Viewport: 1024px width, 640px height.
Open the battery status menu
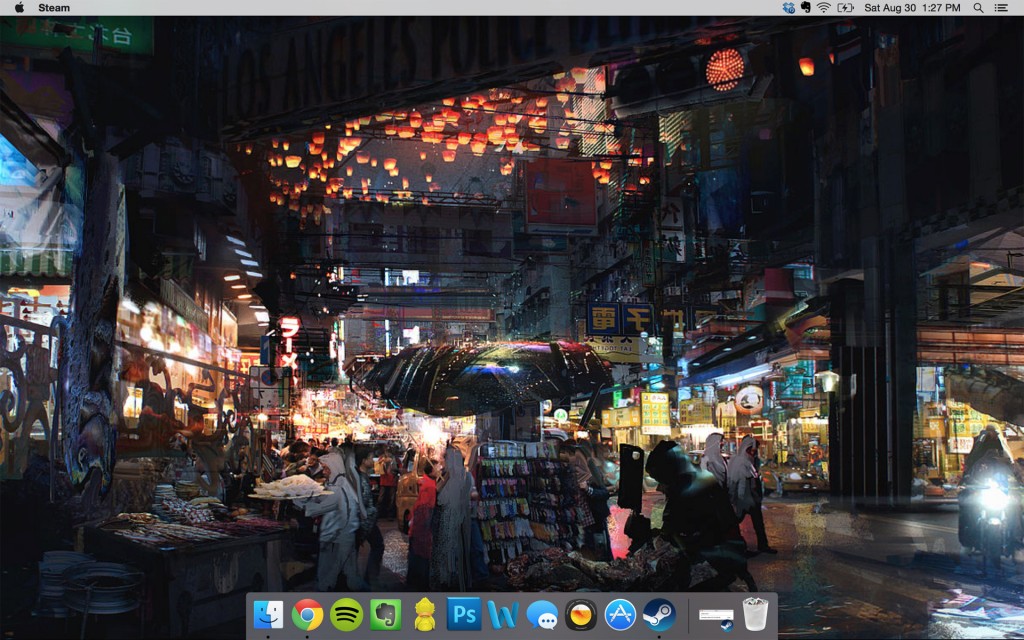[x=845, y=8]
